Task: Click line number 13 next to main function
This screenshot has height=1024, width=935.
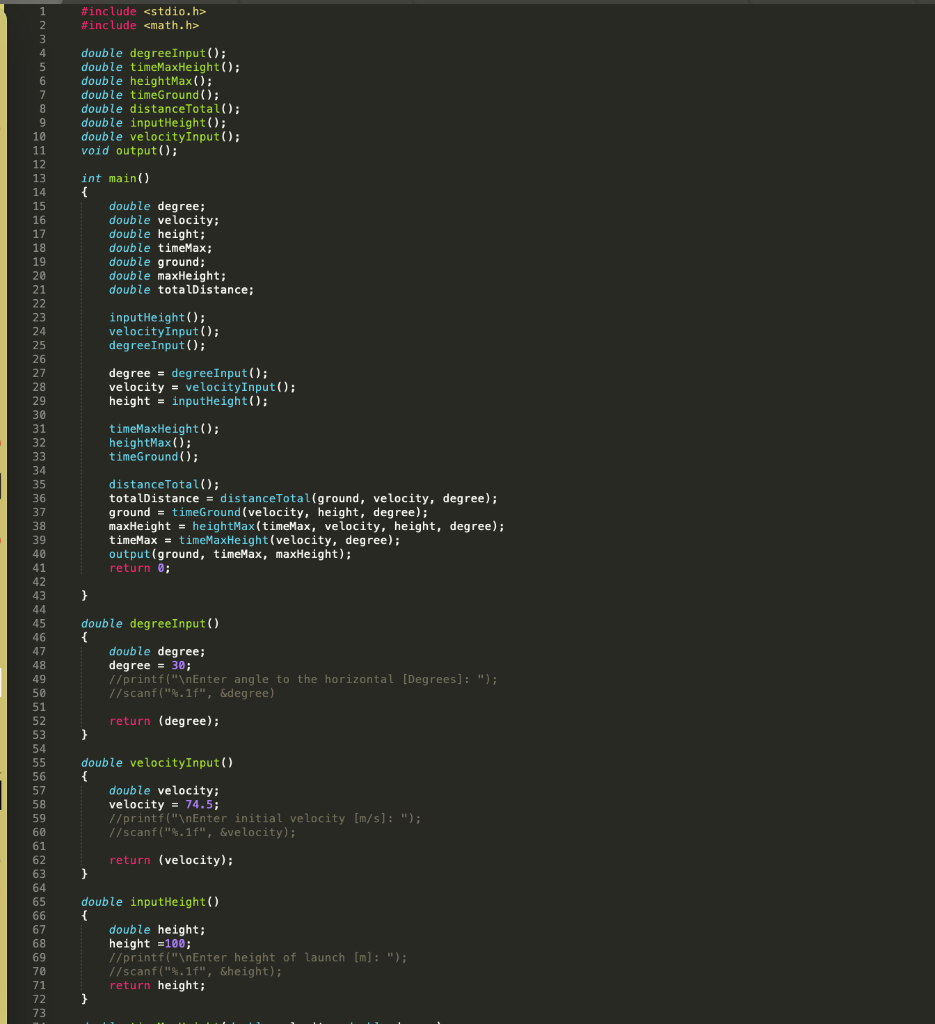Action: pyautogui.click(x=42, y=178)
